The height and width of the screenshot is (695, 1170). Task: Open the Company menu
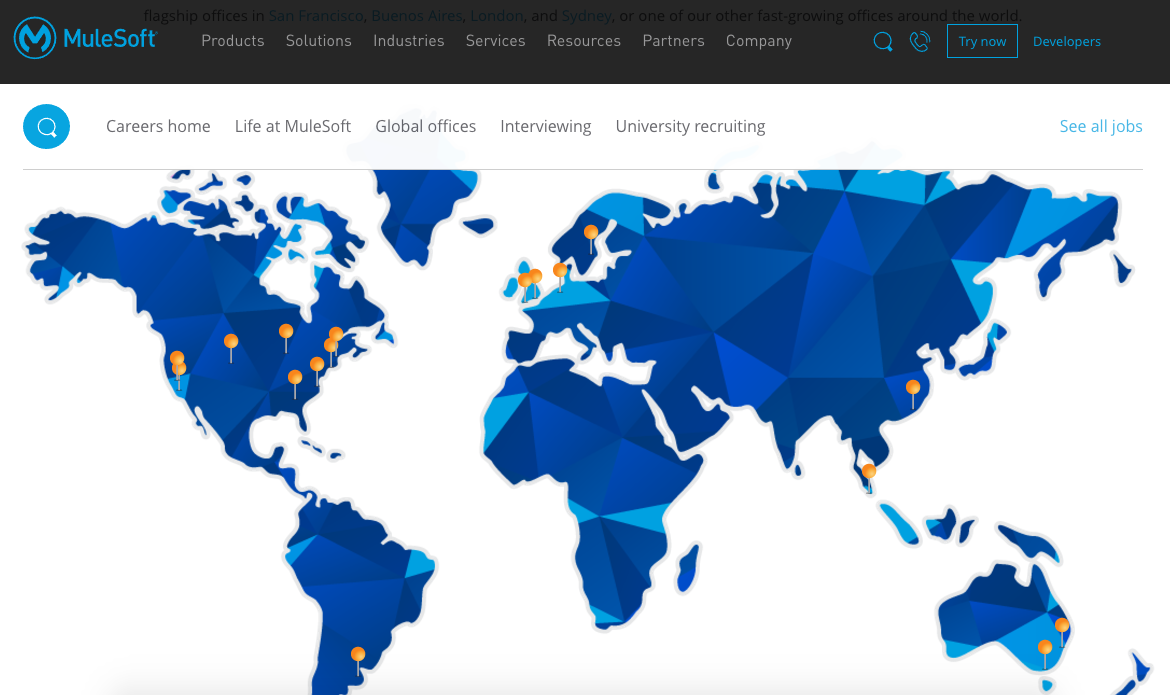(759, 41)
